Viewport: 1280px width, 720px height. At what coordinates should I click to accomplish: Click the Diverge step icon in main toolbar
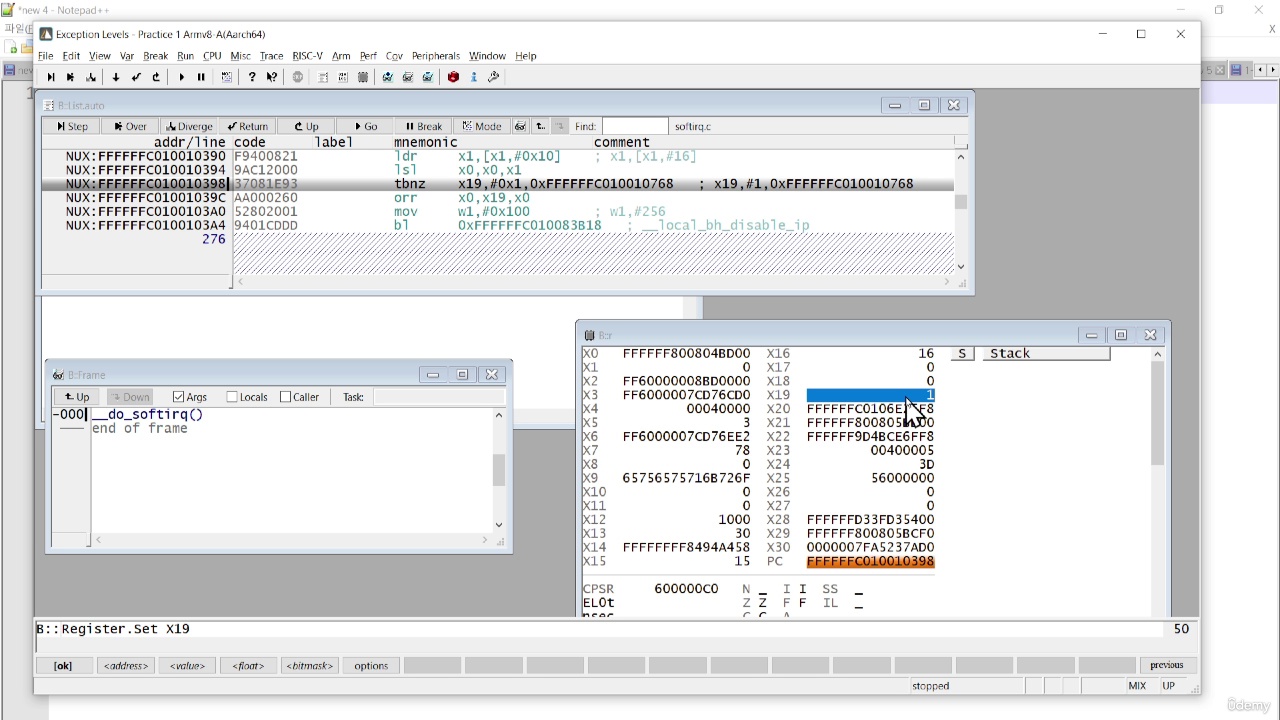(x=91, y=77)
